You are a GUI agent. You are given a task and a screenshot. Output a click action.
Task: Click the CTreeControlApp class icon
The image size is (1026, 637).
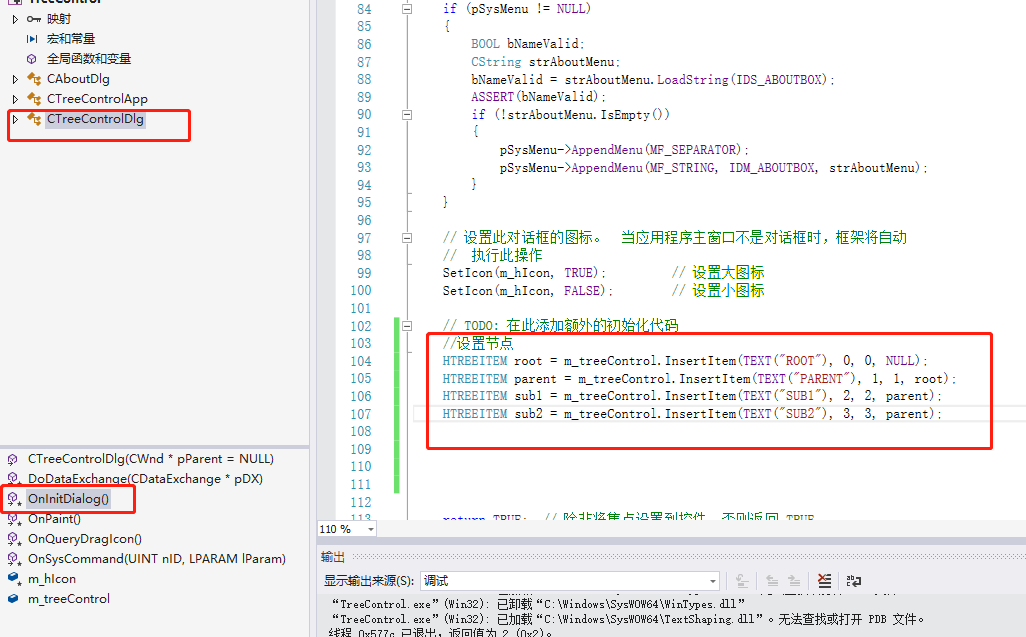point(34,99)
